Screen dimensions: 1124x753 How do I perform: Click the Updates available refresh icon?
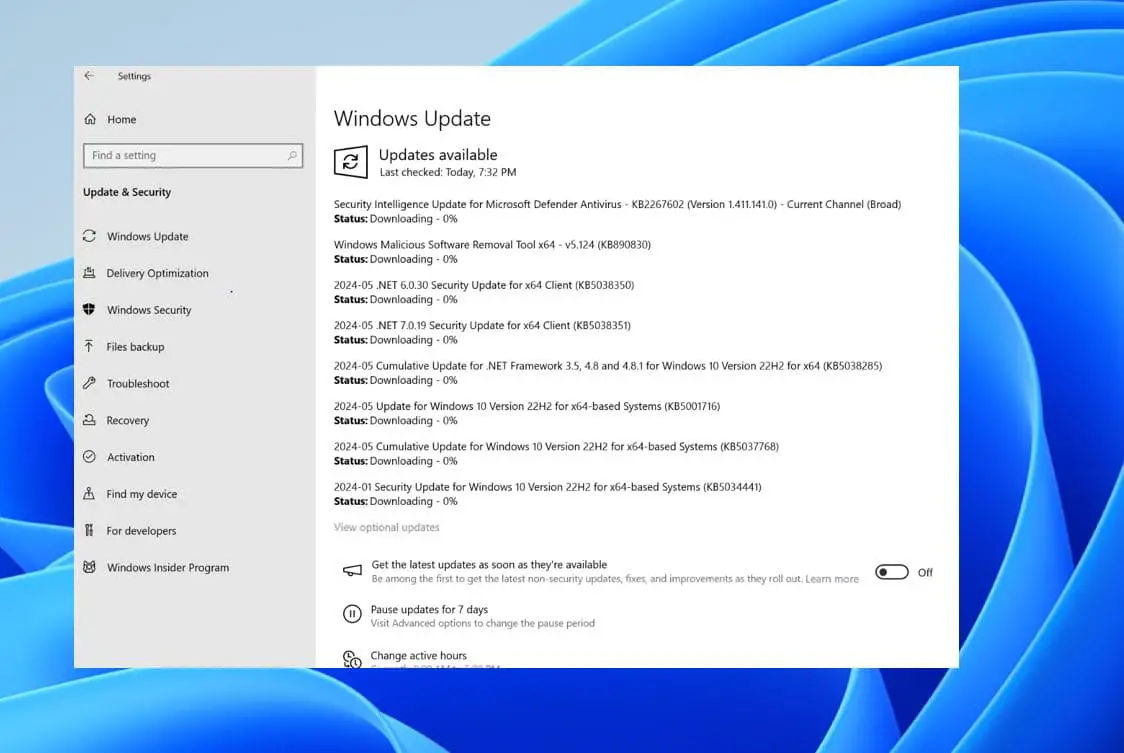click(x=351, y=162)
